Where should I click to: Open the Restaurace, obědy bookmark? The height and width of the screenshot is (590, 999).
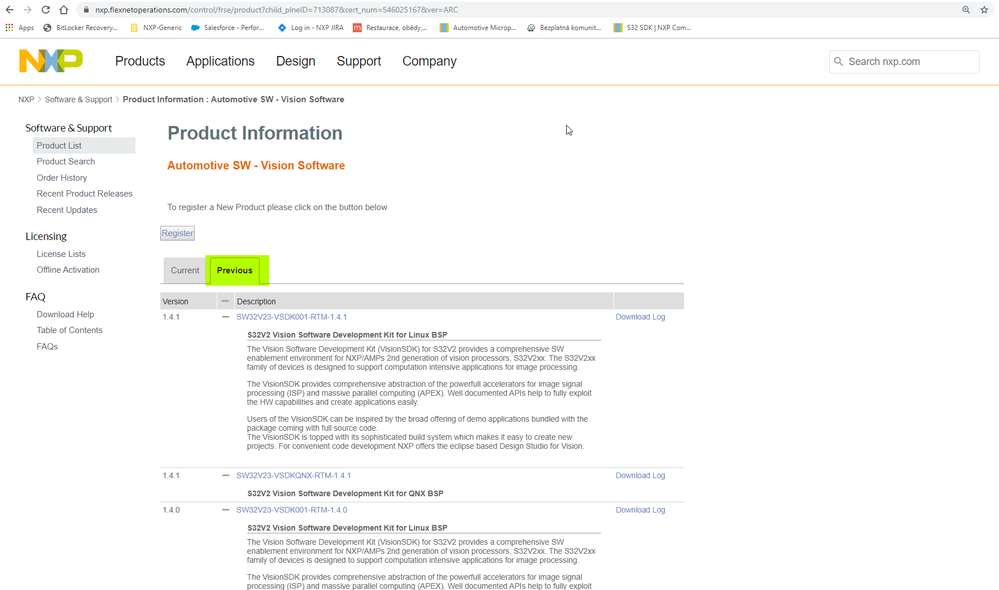coord(390,27)
